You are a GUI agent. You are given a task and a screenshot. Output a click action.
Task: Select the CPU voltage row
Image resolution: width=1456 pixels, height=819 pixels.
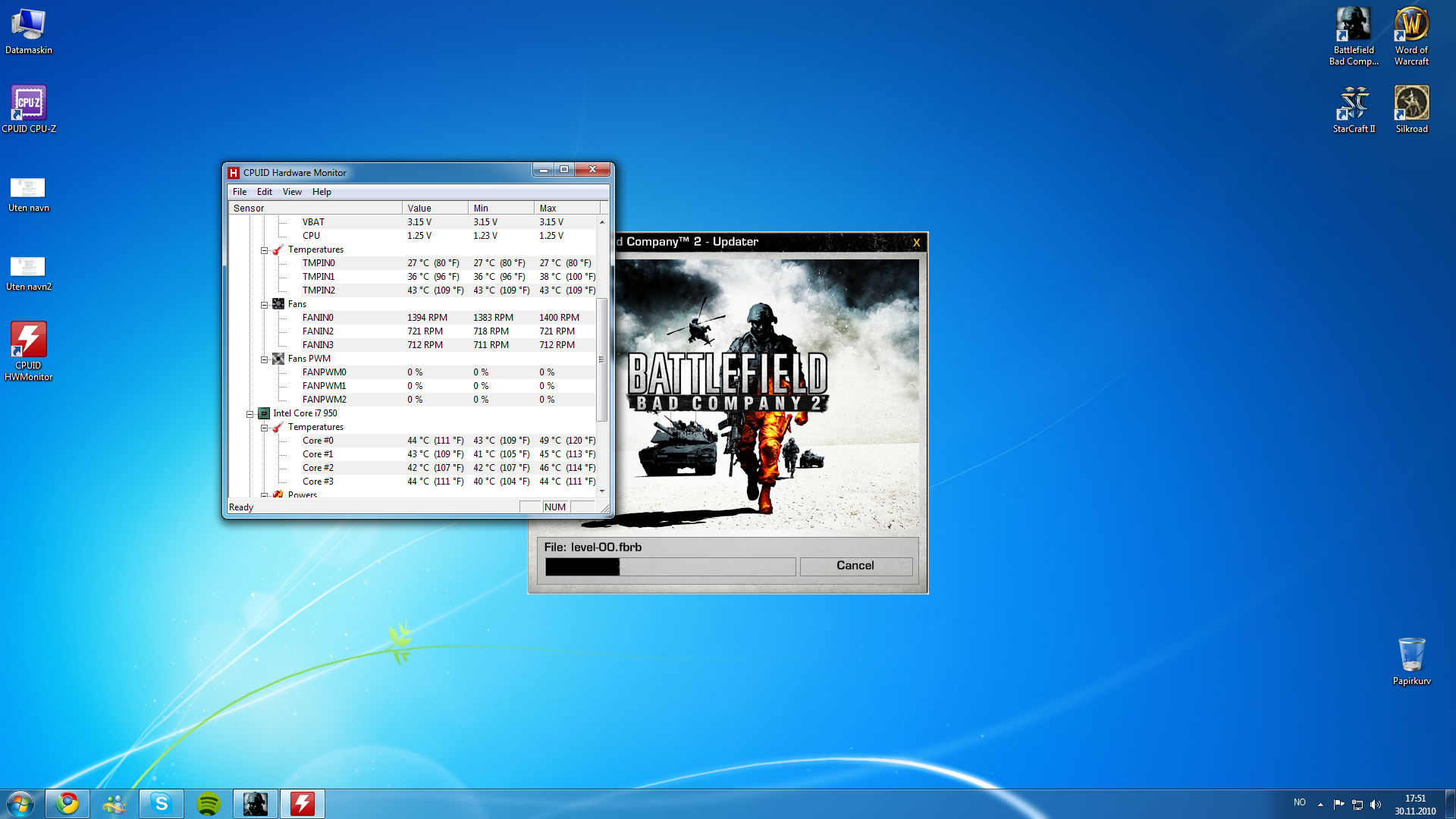[x=413, y=236]
